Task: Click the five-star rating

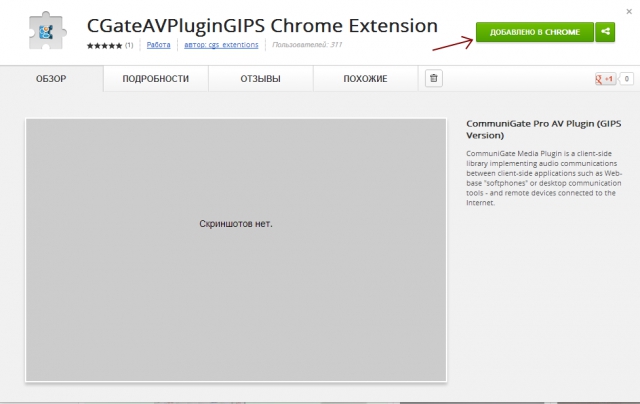Action: (x=104, y=45)
